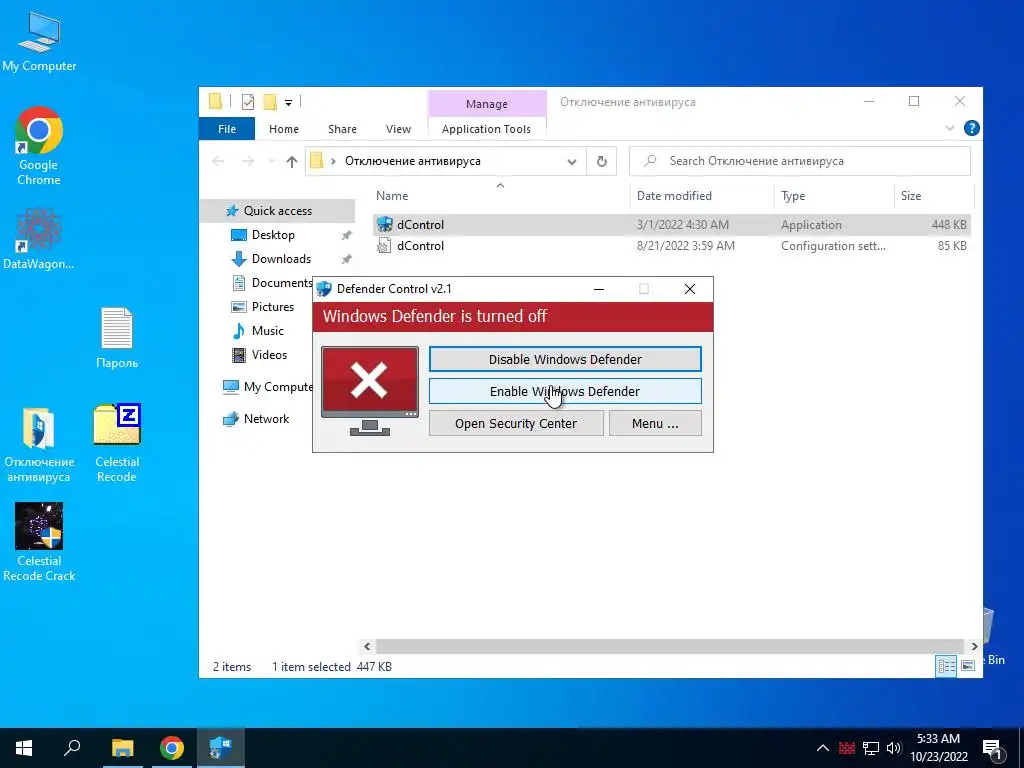Switch to the View ribbon tab
The height and width of the screenshot is (768, 1024).
point(398,129)
